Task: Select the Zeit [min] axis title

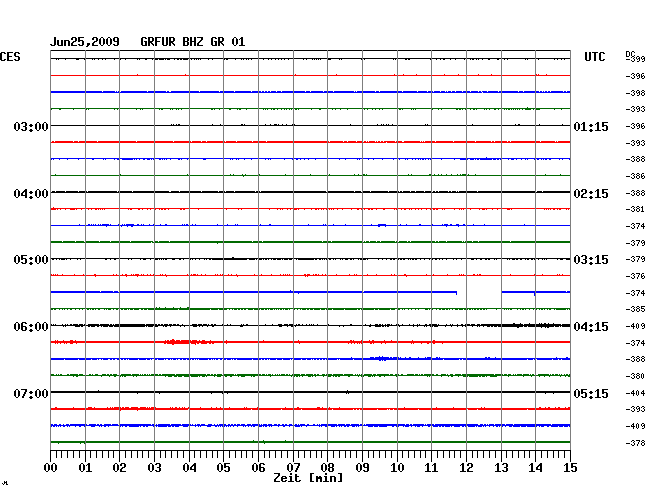Action: [308, 478]
